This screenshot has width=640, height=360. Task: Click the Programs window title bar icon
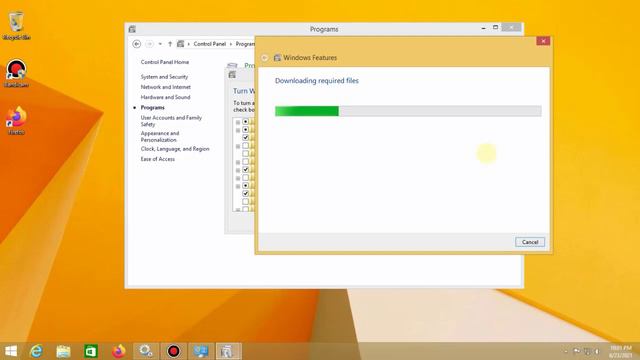132,29
